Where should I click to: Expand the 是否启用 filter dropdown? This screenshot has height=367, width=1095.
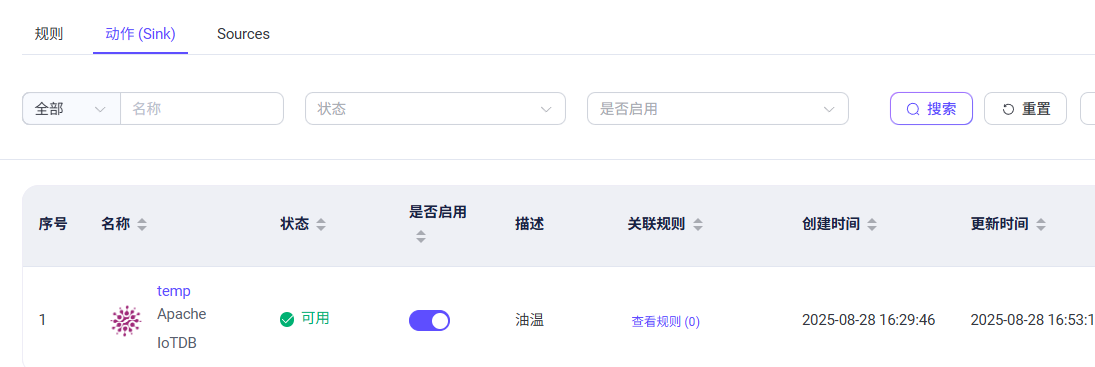[x=718, y=109]
